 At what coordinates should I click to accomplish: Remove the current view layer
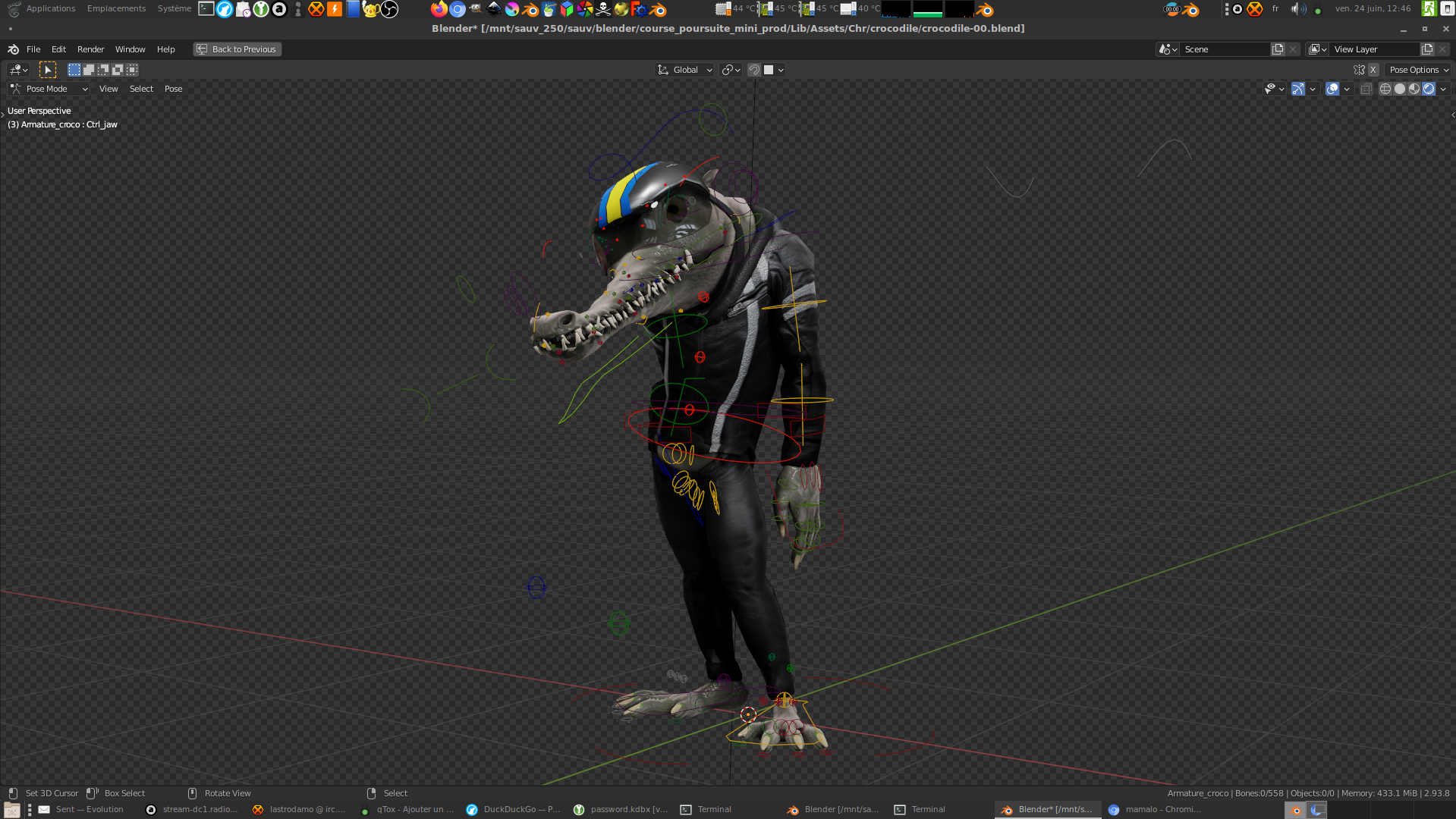[1442, 49]
